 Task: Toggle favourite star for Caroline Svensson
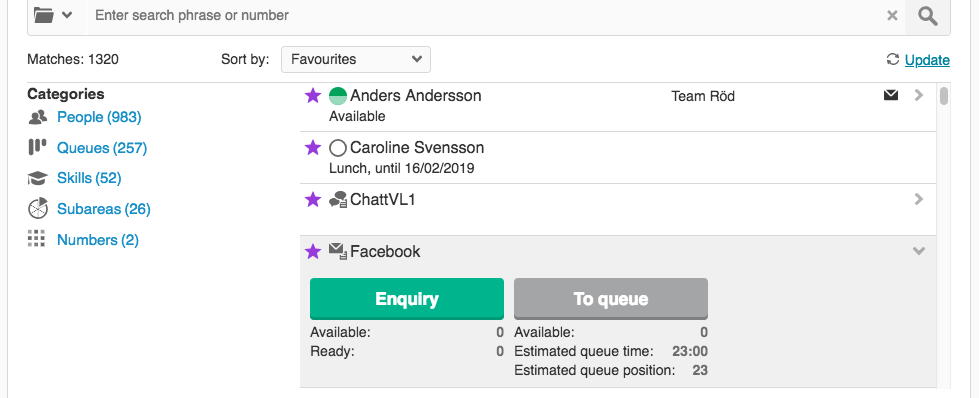[x=312, y=148]
